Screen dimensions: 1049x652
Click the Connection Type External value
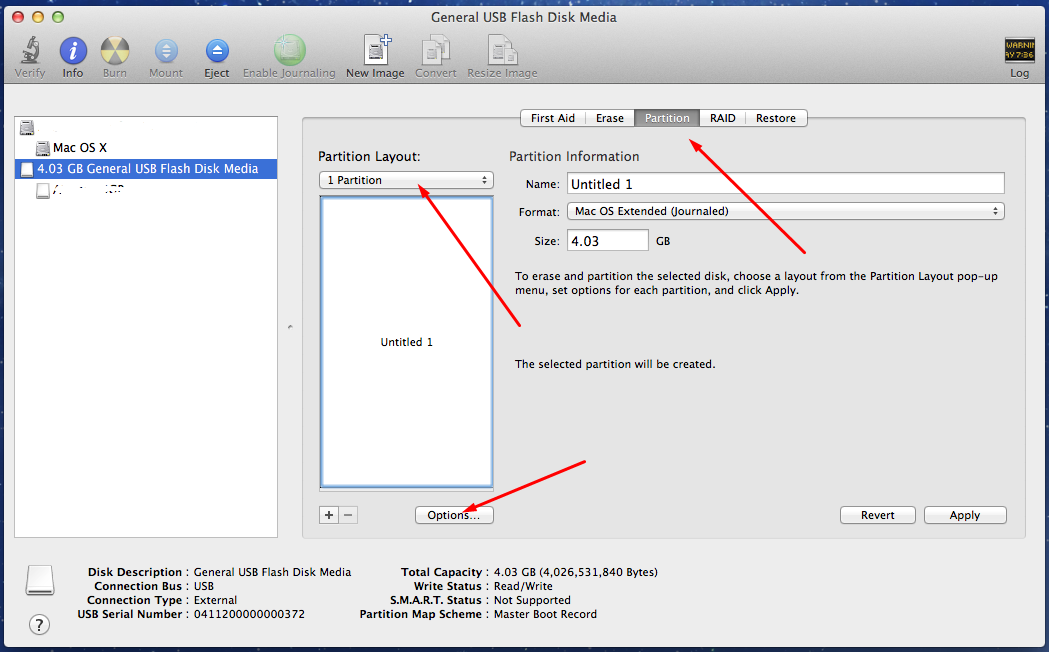pyautogui.click(x=215, y=600)
